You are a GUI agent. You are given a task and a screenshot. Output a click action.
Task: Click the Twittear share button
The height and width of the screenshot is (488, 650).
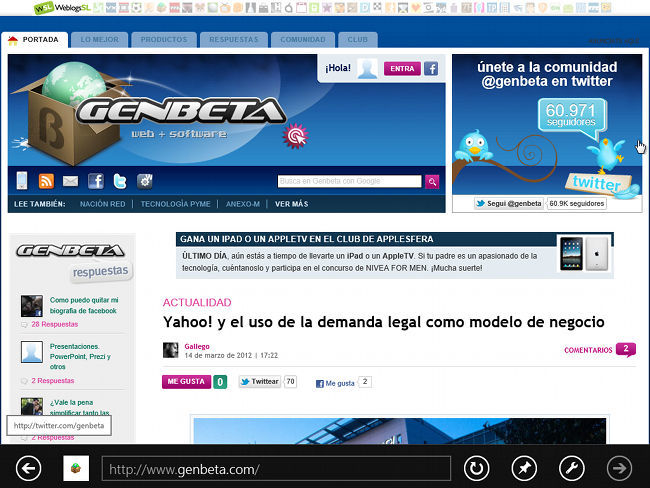(x=260, y=381)
